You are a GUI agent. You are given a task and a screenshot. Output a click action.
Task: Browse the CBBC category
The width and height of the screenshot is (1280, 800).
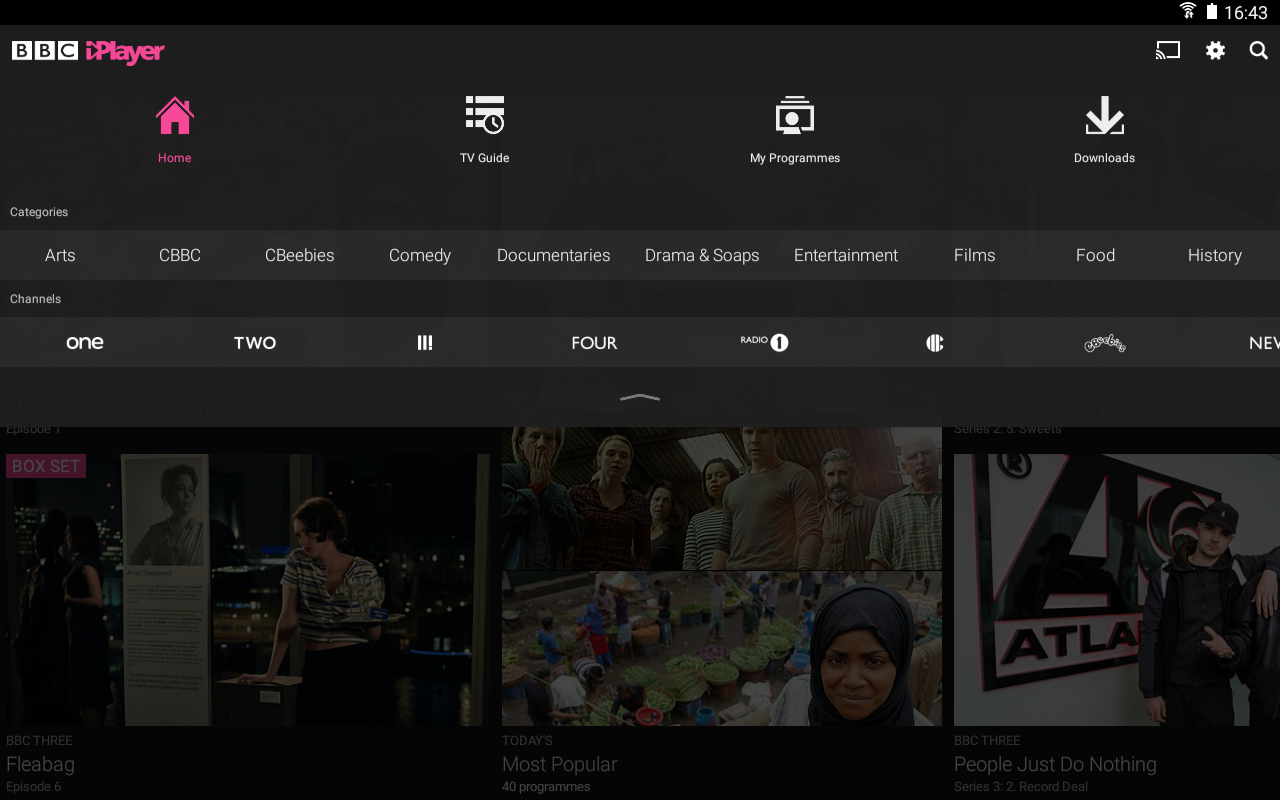180,255
